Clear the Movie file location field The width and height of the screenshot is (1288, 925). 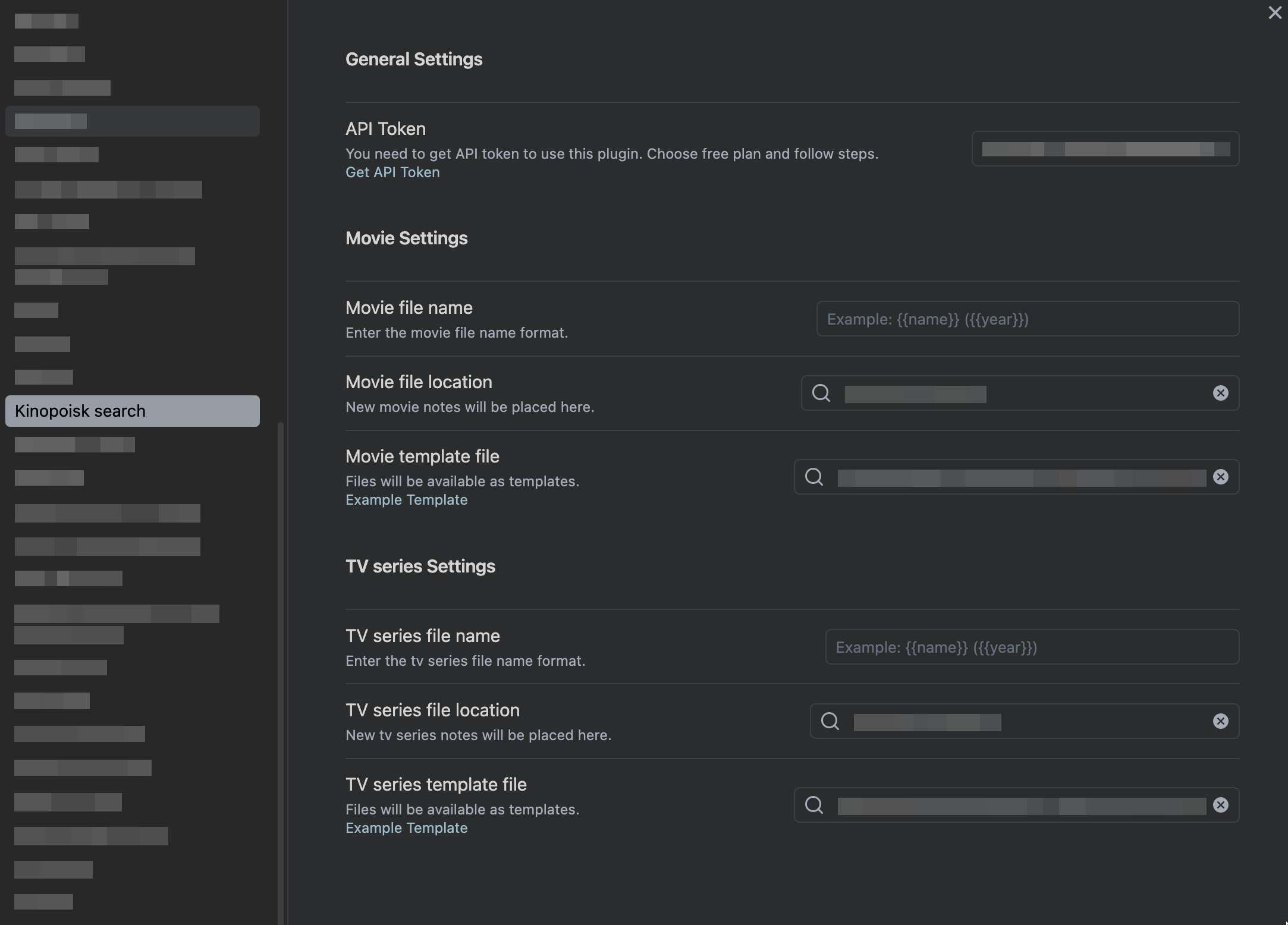tap(1220, 393)
